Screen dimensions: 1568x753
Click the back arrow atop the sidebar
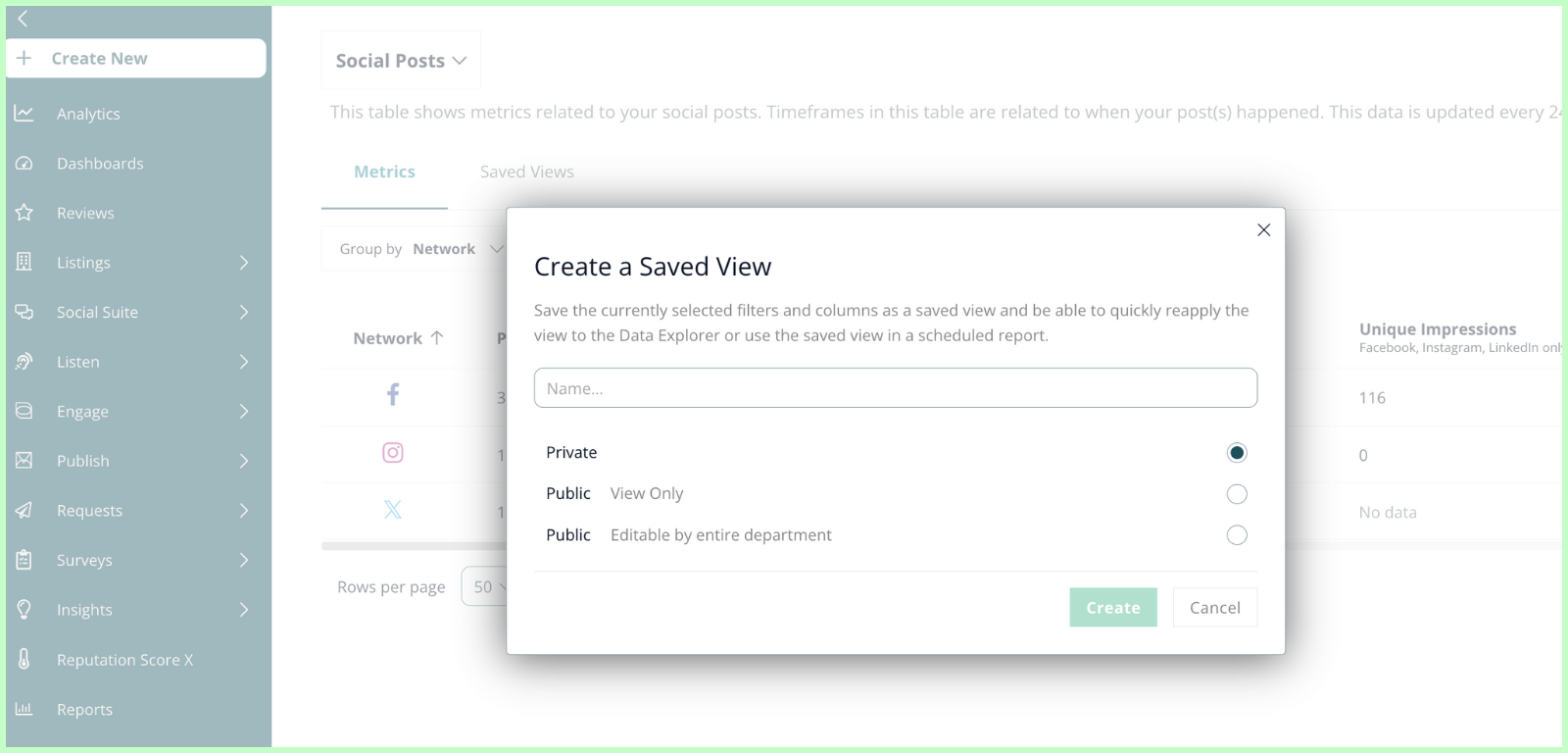click(23, 19)
